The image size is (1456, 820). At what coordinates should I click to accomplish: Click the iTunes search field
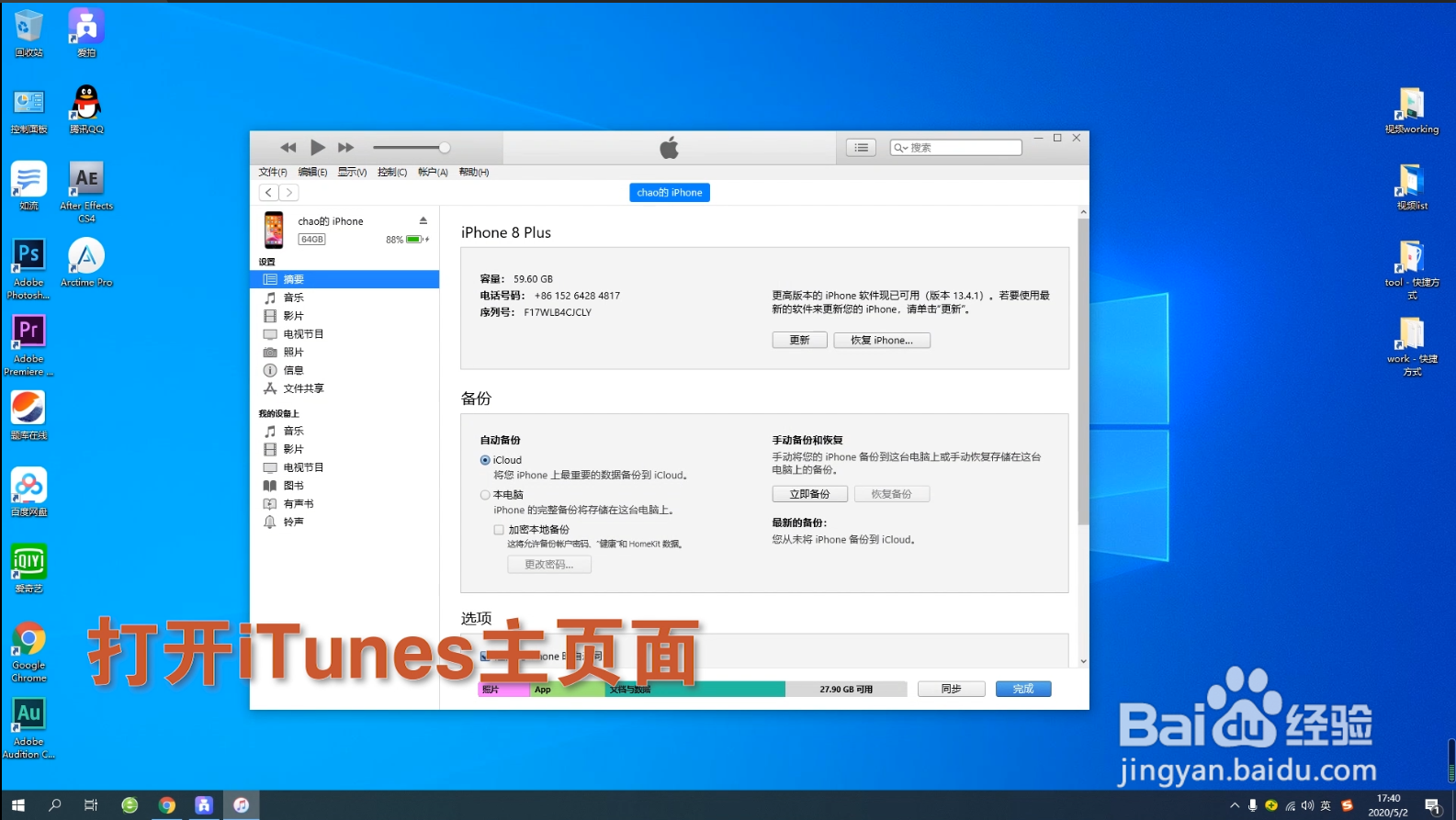(956, 148)
